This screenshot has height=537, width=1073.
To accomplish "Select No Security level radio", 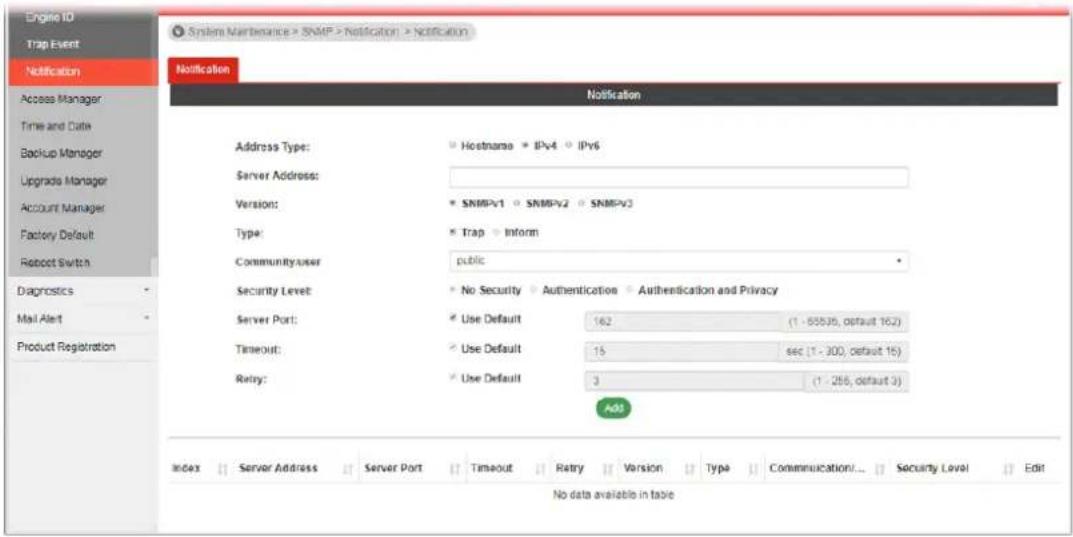I will point(453,290).
